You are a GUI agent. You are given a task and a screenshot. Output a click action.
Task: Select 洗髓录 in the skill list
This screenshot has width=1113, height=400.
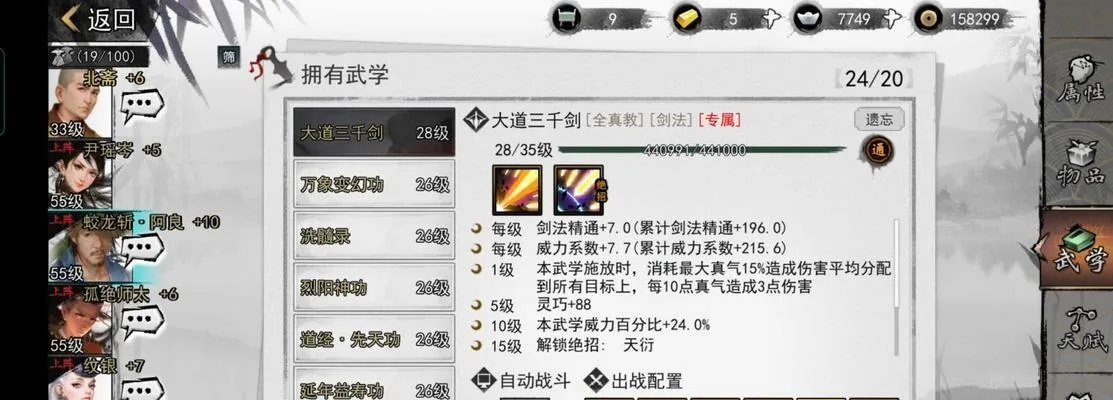[374, 235]
